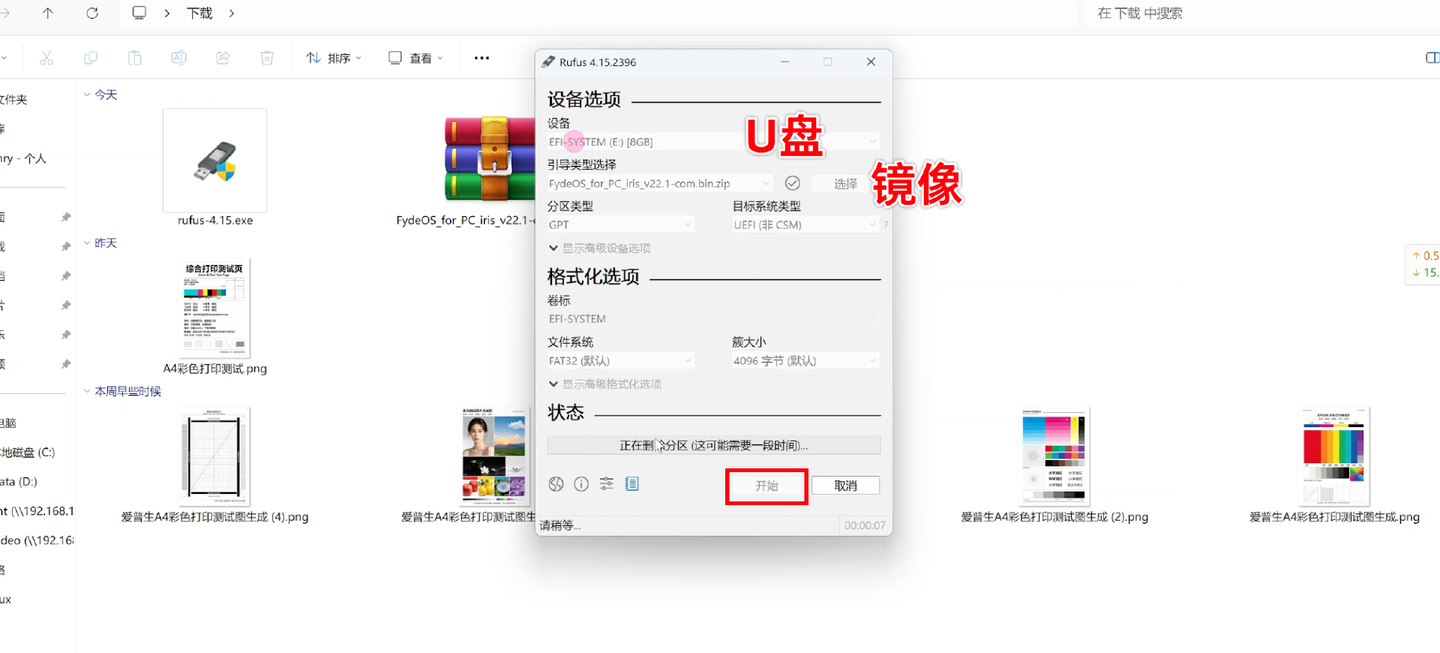Open the 引导类型选择 FydeOS image dropdown
1440x653 pixels.
(660, 183)
